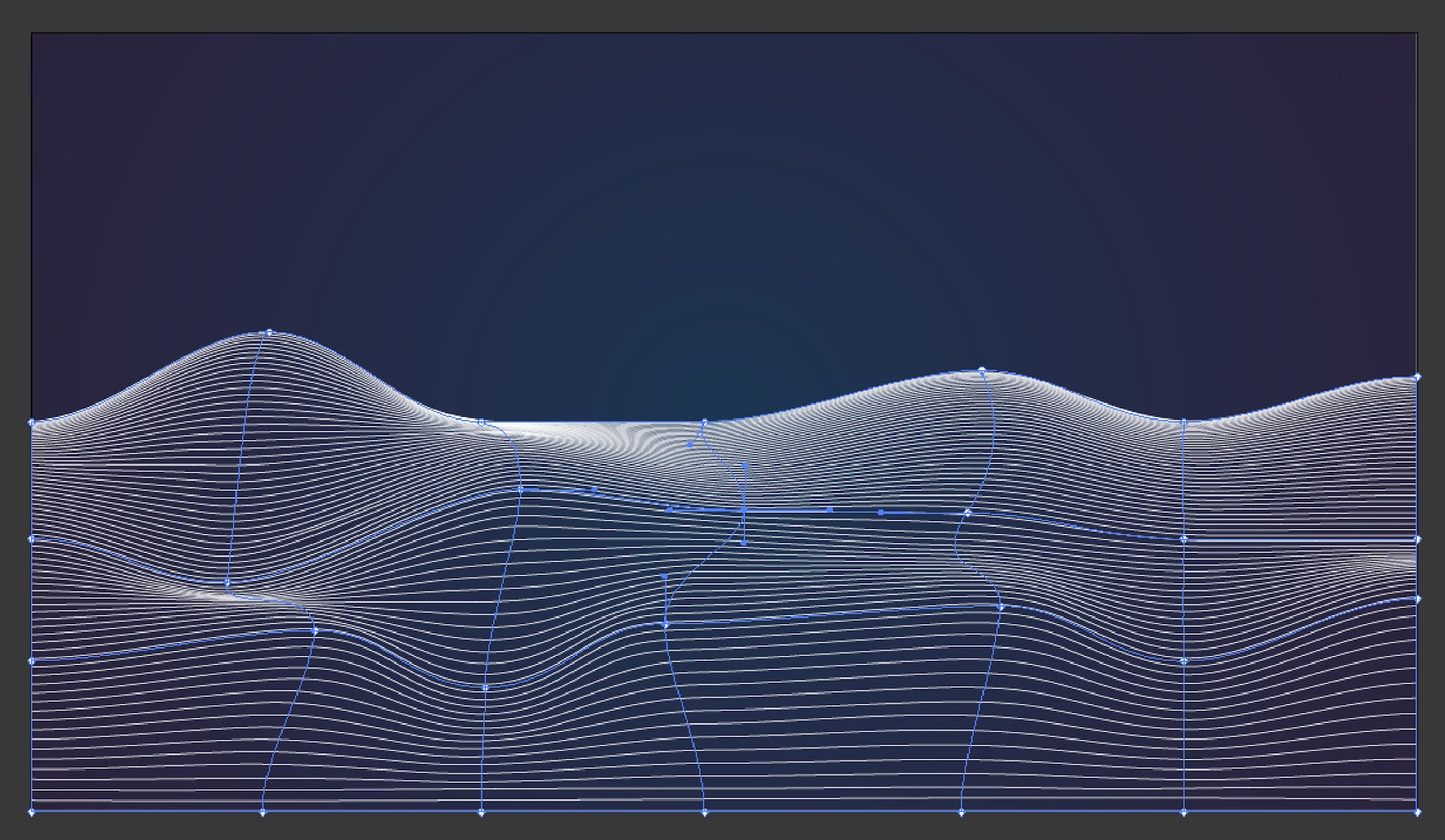Select the leftmost anchor of the middle horizontal mesh line
Viewport: 1445px width, 840px height.
(31, 539)
